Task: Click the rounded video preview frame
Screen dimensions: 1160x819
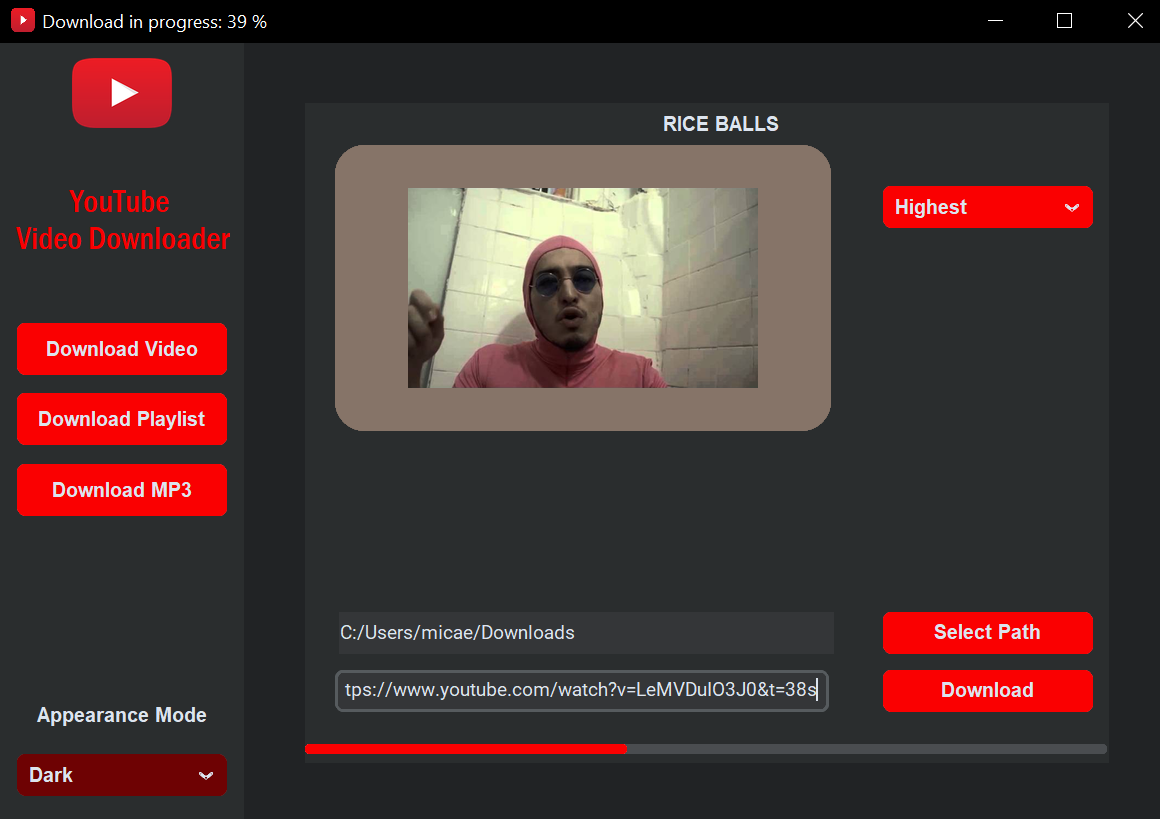Action: (582, 410)
